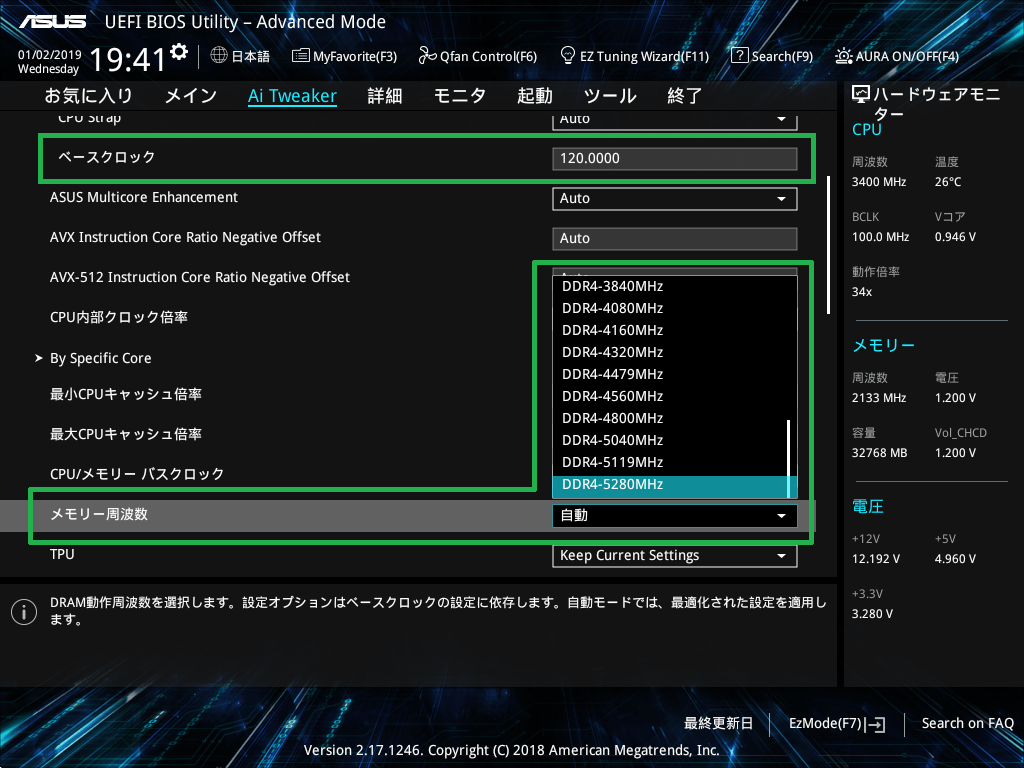Viewport: 1024px width, 768px height.
Task: Click the hardware monitor icon in the side panel
Action: tap(861, 95)
